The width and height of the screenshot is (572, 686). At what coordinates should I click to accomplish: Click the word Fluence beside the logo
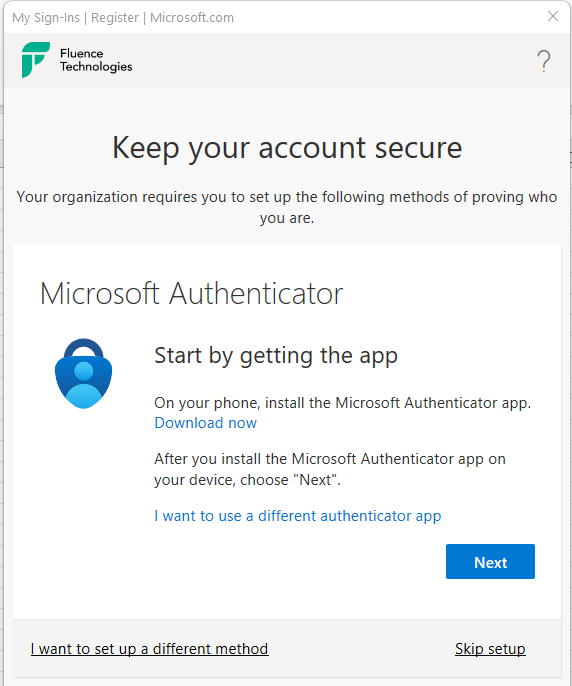tap(82, 53)
